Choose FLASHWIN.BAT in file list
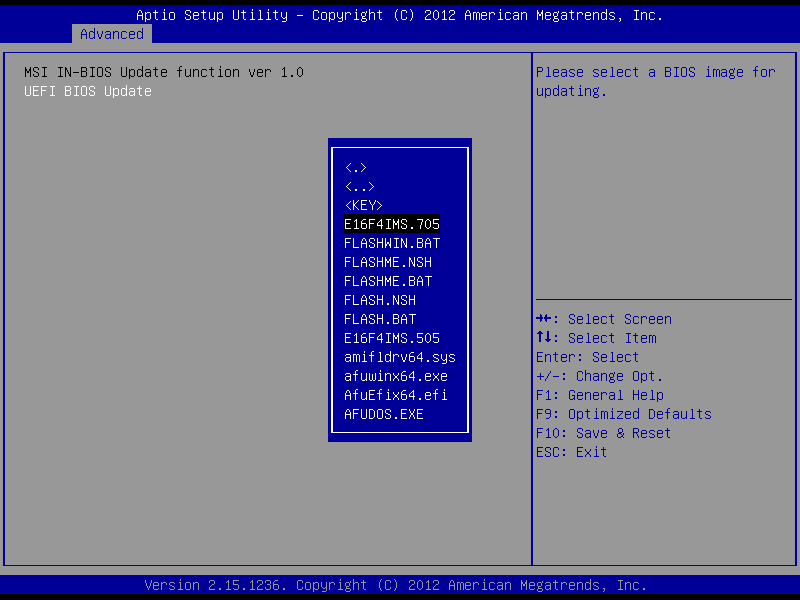Viewport: 800px width, 600px height. click(392, 243)
